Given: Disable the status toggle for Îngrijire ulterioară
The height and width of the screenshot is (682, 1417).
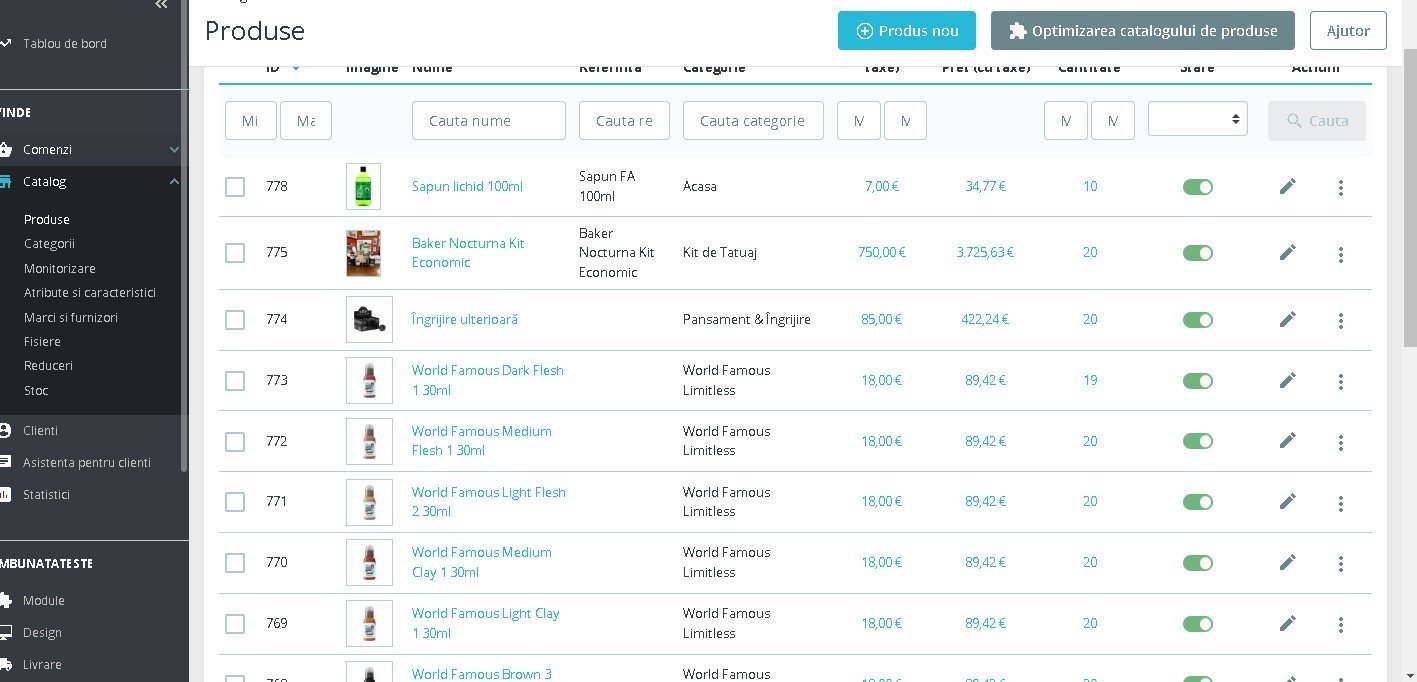Looking at the screenshot, I should coord(1197,320).
